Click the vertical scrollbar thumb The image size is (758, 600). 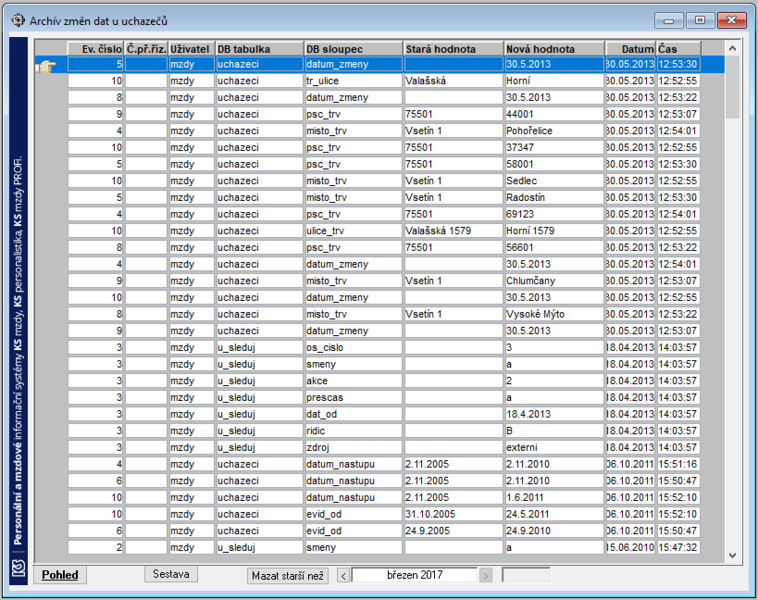pos(732,87)
